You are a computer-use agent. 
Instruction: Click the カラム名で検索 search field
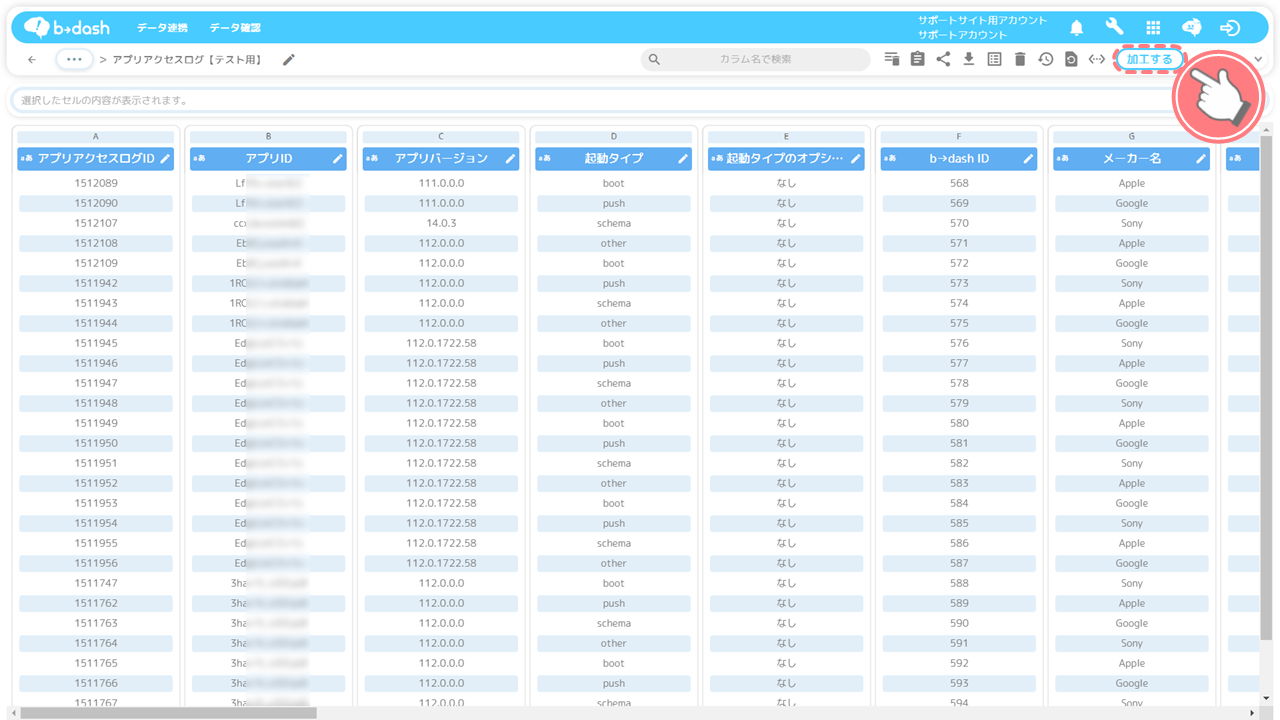click(x=755, y=60)
